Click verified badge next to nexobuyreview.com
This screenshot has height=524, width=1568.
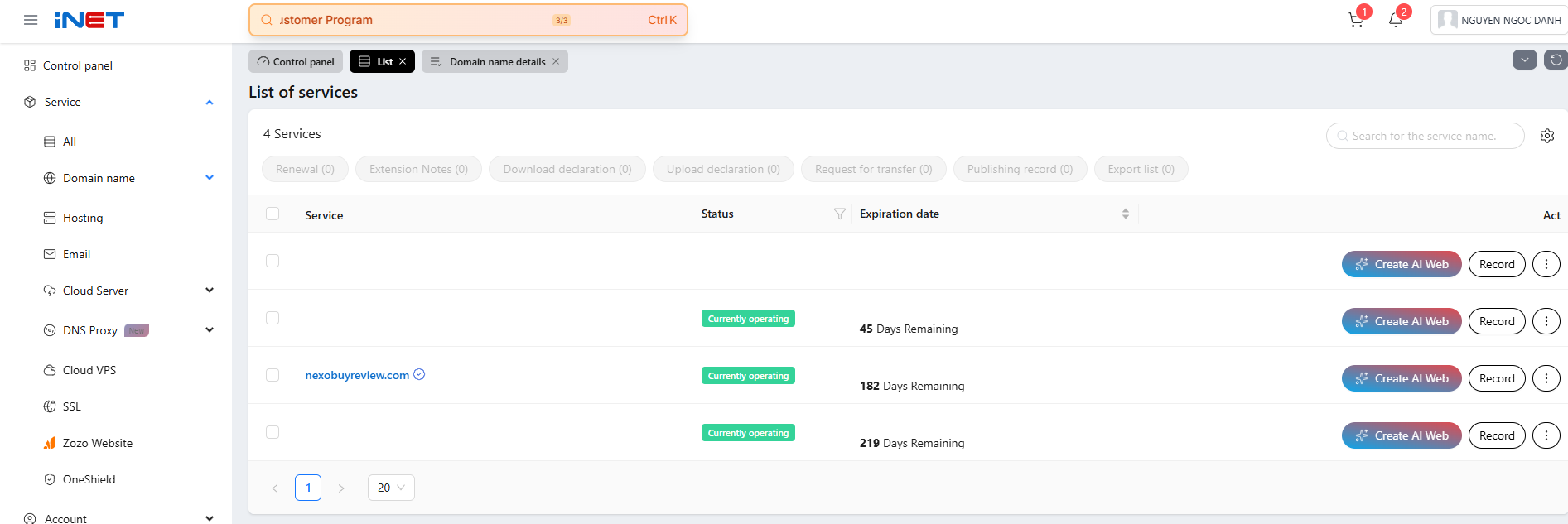click(x=419, y=374)
